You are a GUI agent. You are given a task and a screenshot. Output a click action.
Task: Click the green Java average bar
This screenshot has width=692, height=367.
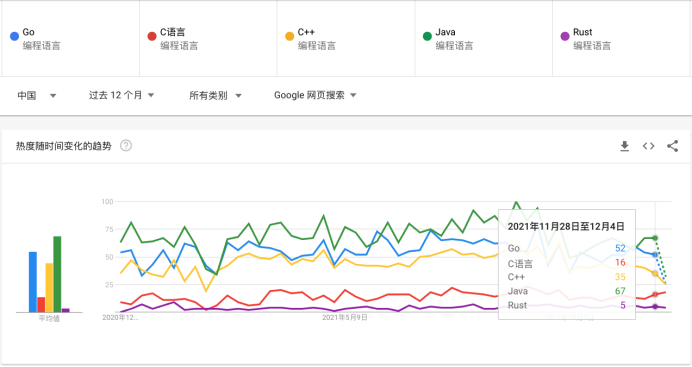click(x=57, y=274)
